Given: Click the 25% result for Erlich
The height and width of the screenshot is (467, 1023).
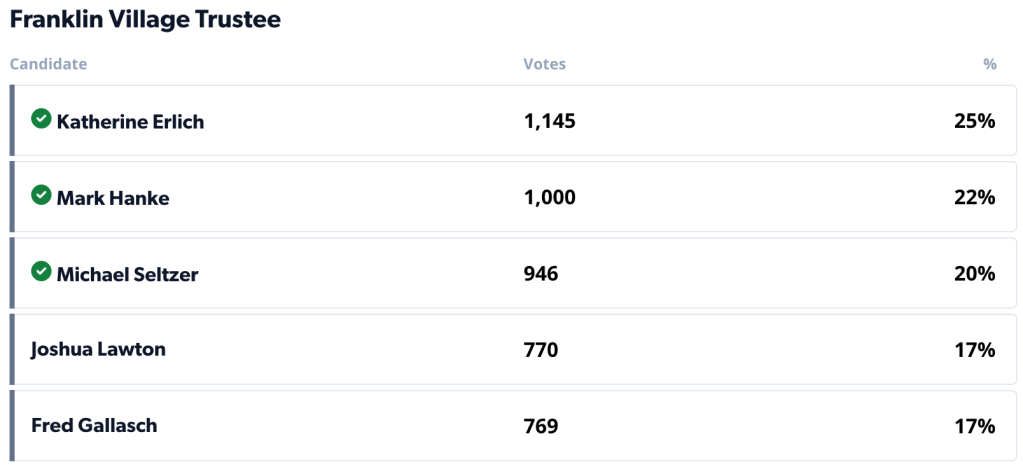Looking at the screenshot, I should (x=974, y=122).
